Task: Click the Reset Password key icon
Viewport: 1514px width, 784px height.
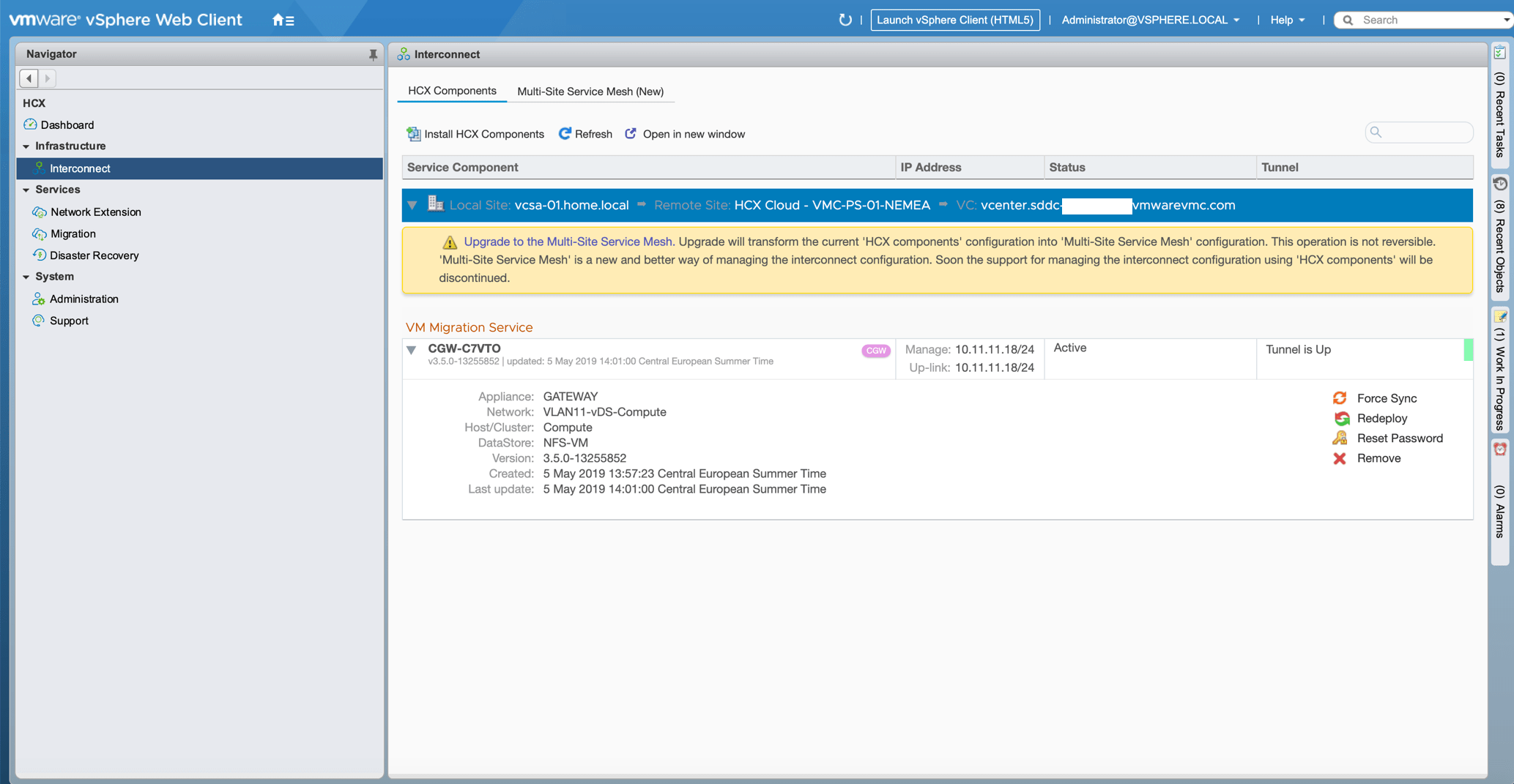Action: click(x=1340, y=438)
